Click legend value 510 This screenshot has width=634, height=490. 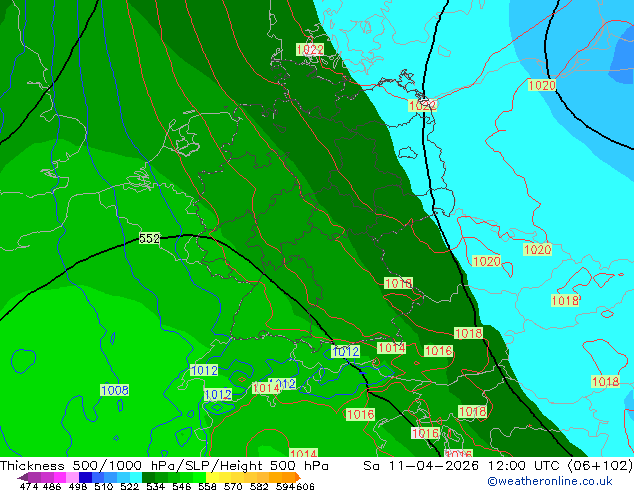click(x=104, y=486)
